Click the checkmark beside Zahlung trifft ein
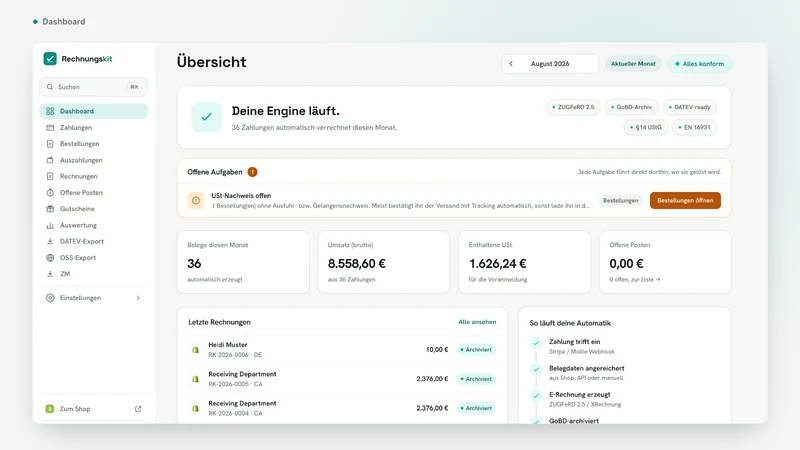The height and width of the screenshot is (450, 800). (536, 343)
